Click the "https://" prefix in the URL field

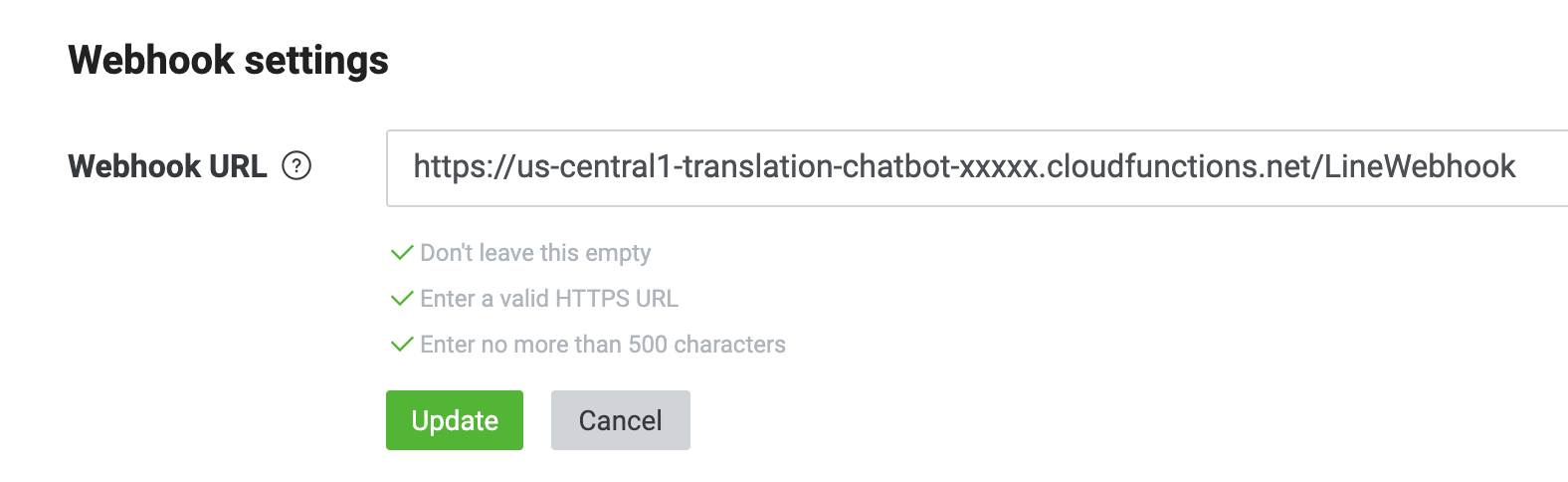pos(465,166)
